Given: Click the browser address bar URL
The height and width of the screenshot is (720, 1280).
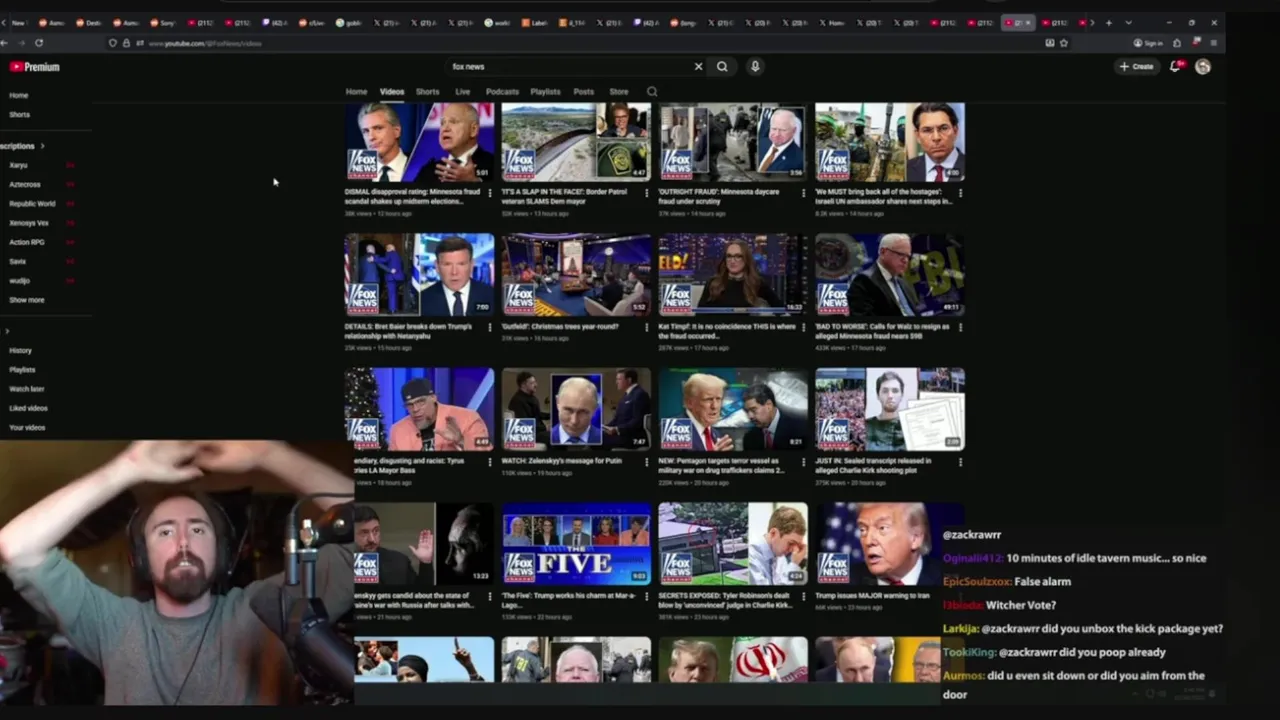Looking at the screenshot, I should pyautogui.click(x=205, y=43).
